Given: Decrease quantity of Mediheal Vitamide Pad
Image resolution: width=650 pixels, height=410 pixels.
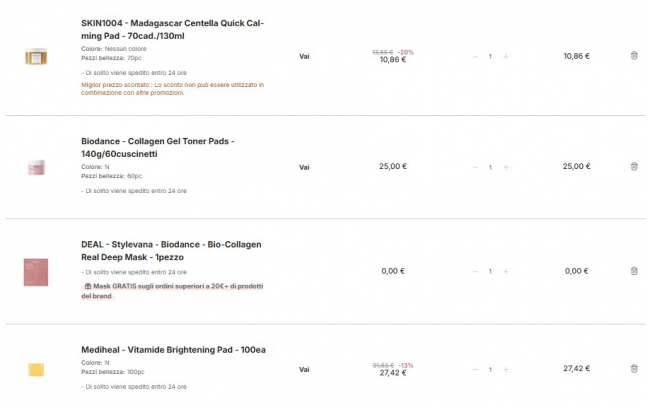Looking at the screenshot, I should coord(475,369).
